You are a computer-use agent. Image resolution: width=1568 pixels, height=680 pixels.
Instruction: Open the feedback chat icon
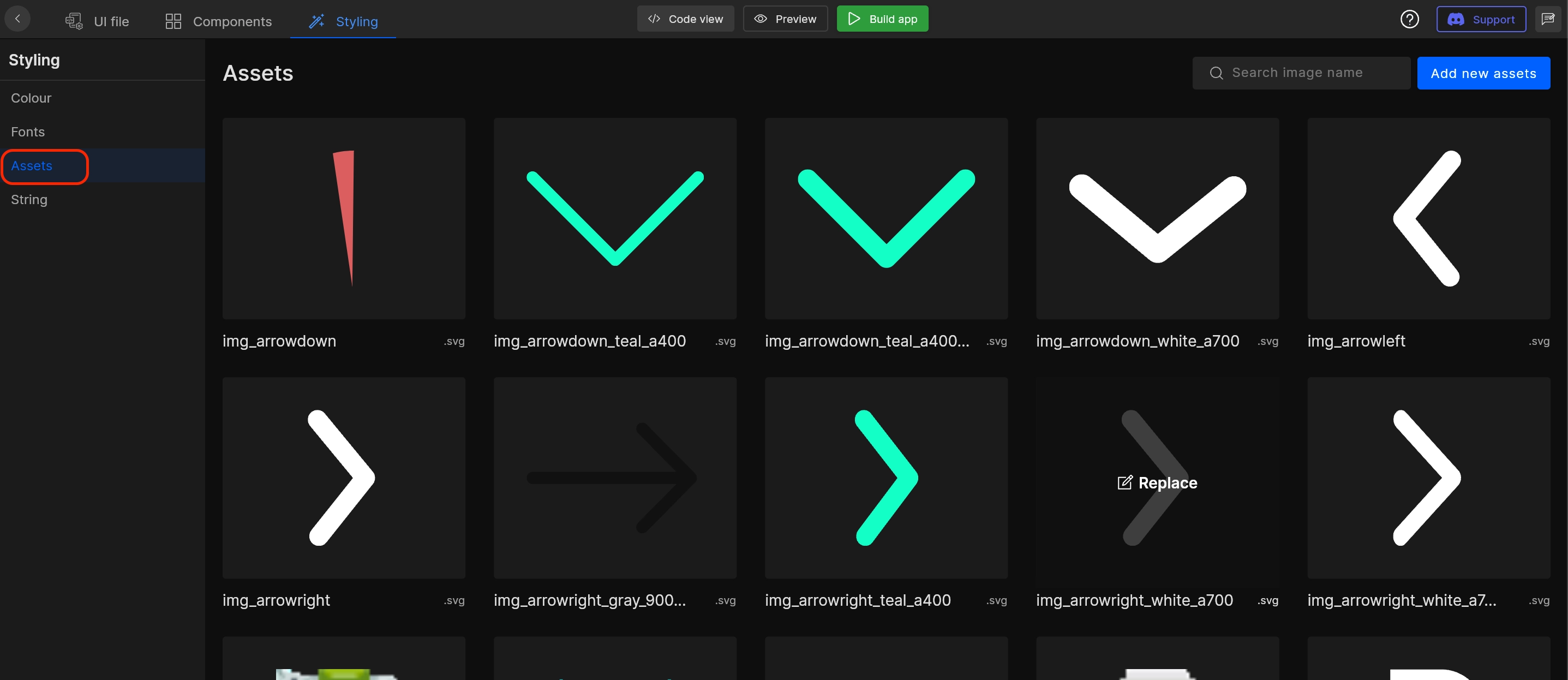(1548, 20)
